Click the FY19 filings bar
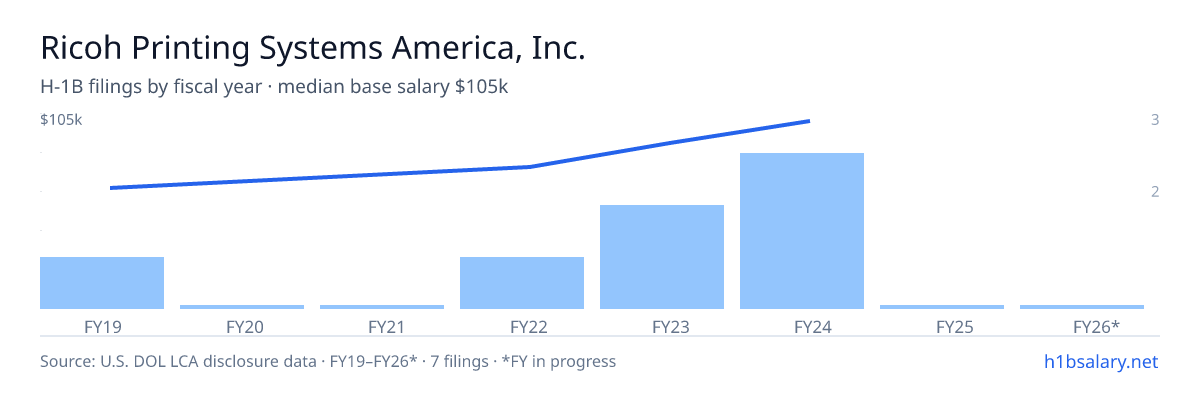This screenshot has width=1200, height=400. [102, 283]
